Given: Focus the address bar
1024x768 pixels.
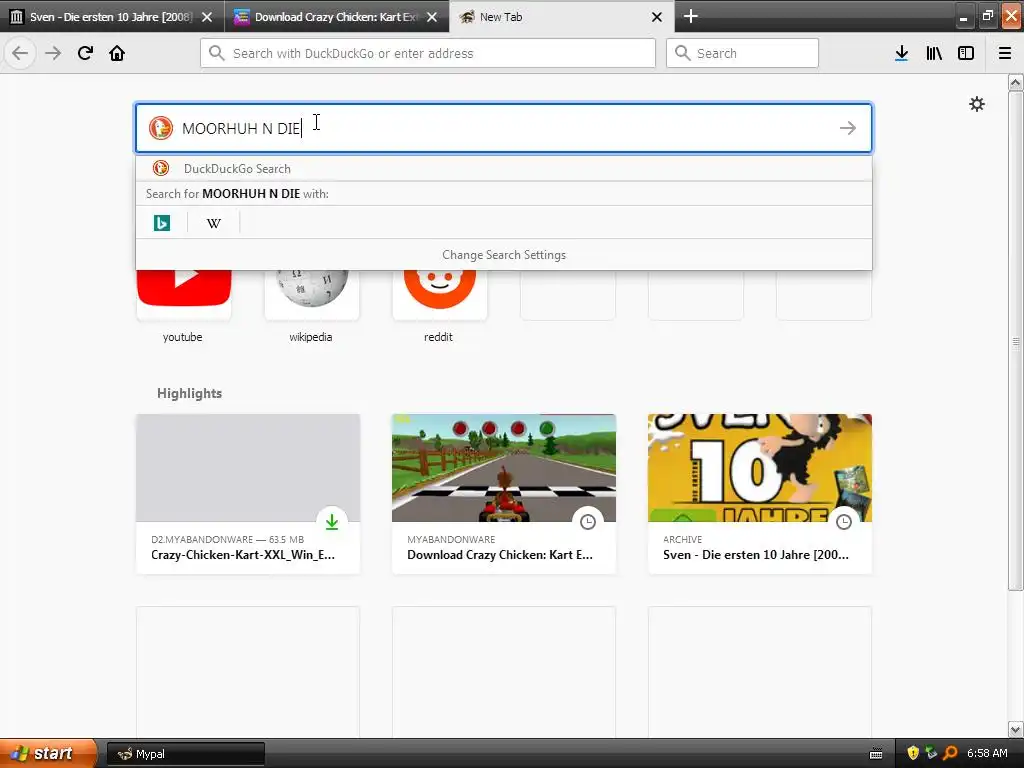Looking at the screenshot, I should click(x=428, y=53).
